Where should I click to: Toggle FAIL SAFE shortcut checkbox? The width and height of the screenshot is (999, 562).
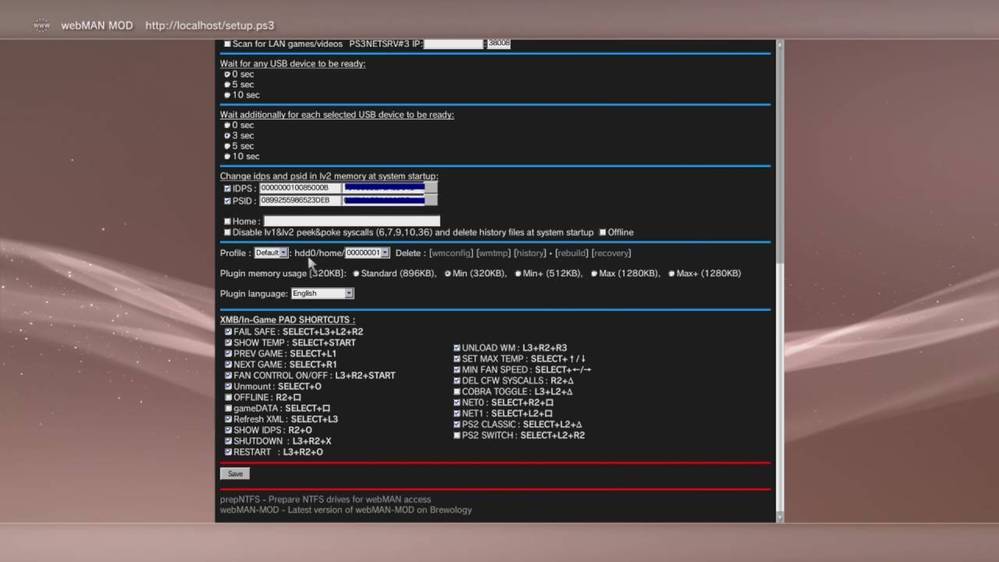point(228,332)
